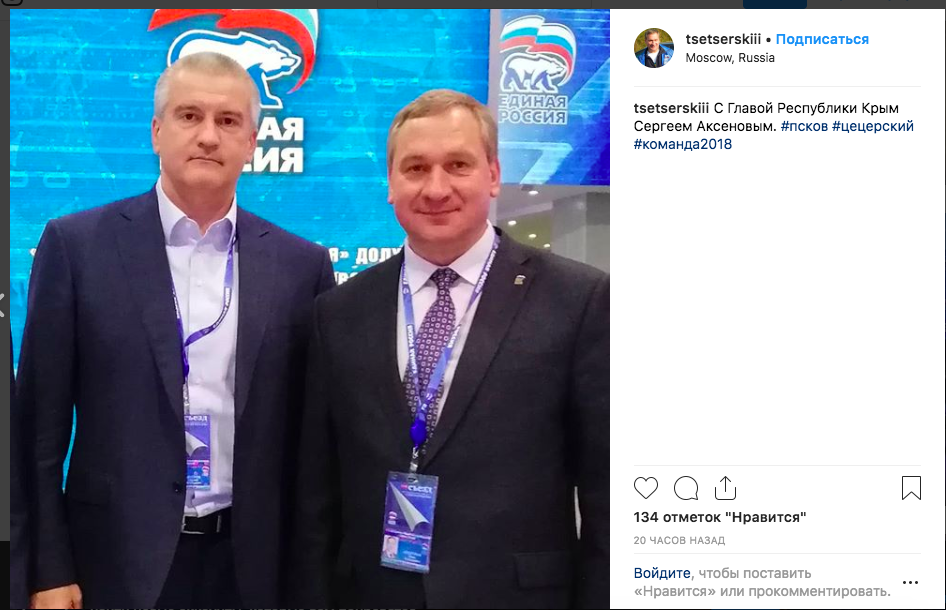
Task: Share the post using the share icon
Action: tap(725, 488)
